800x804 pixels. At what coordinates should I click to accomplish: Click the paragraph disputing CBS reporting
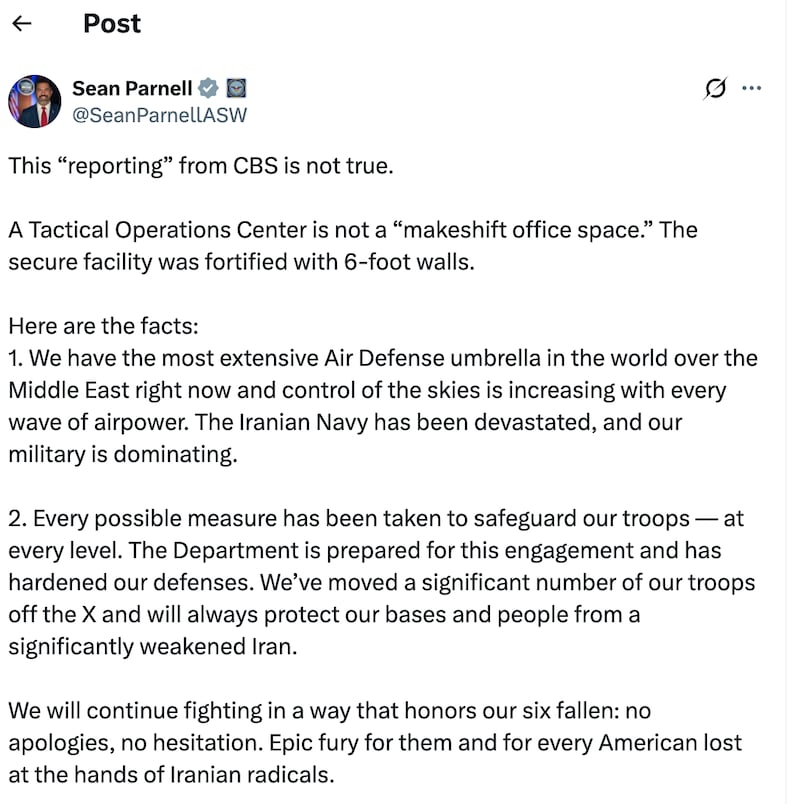coord(200,166)
